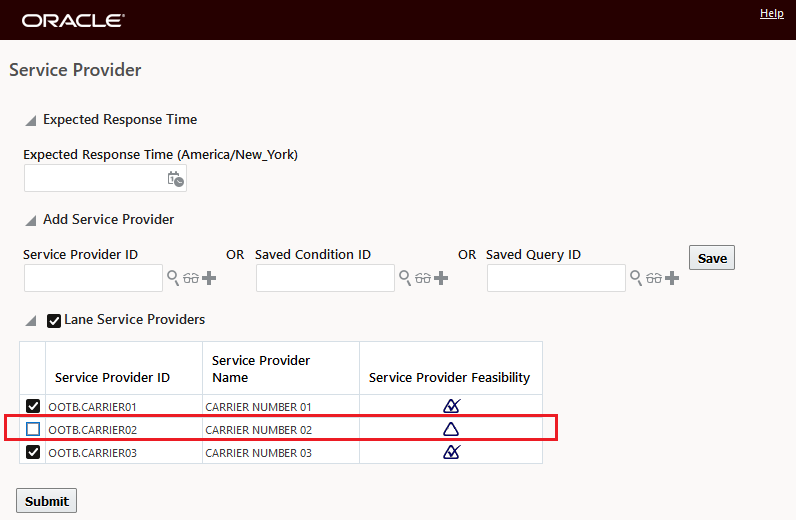The height and width of the screenshot is (520, 796).
Task: Click the feasibility icon for CARRIER NUMBER 02
Action: click(451, 429)
